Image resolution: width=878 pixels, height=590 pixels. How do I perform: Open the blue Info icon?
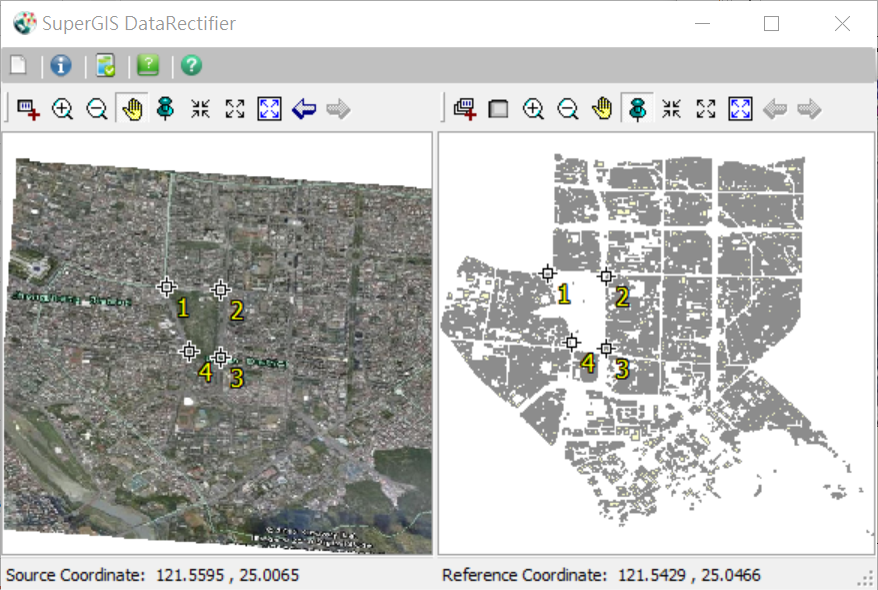click(61, 66)
